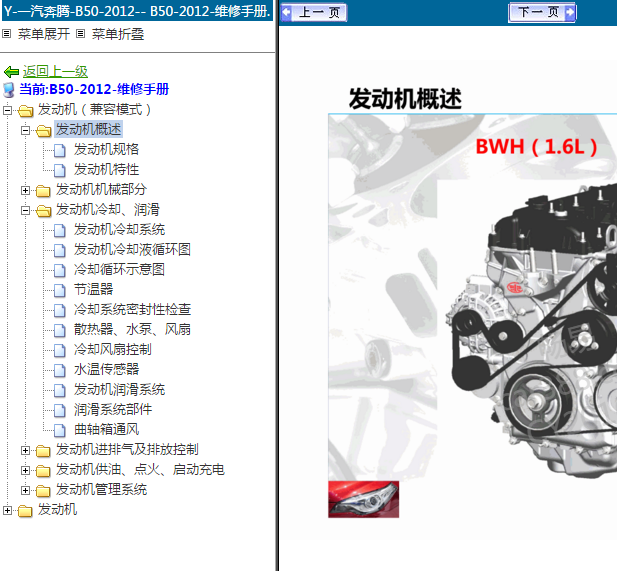Open the 冷却循环示意图 page
The height and width of the screenshot is (571, 617).
coord(119,269)
